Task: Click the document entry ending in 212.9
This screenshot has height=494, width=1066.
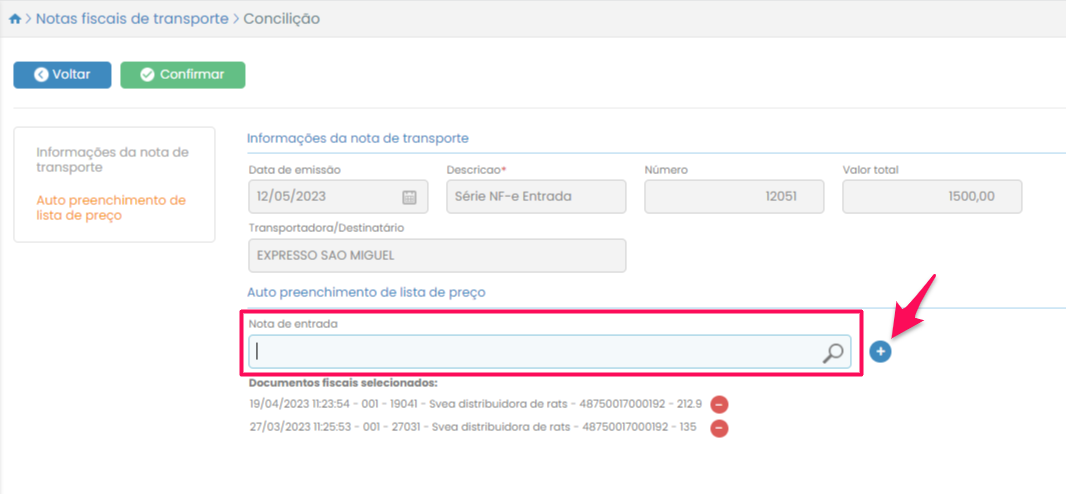Action: click(x=475, y=404)
